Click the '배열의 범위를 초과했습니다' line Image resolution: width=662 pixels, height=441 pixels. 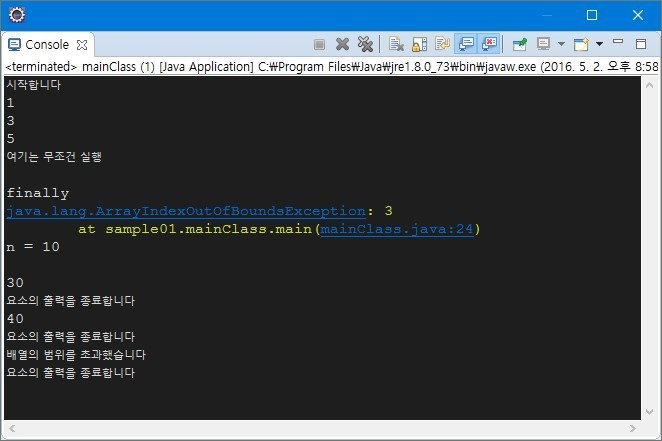click(76, 354)
